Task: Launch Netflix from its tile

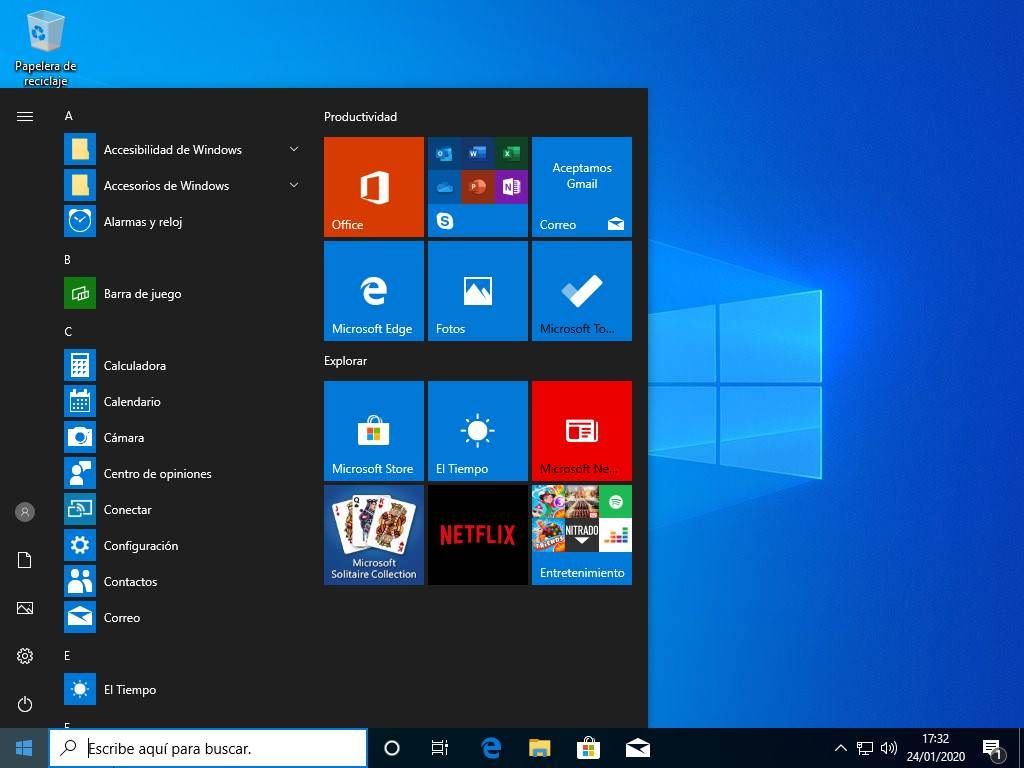Action: pyautogui.click(x=477, y=535)
